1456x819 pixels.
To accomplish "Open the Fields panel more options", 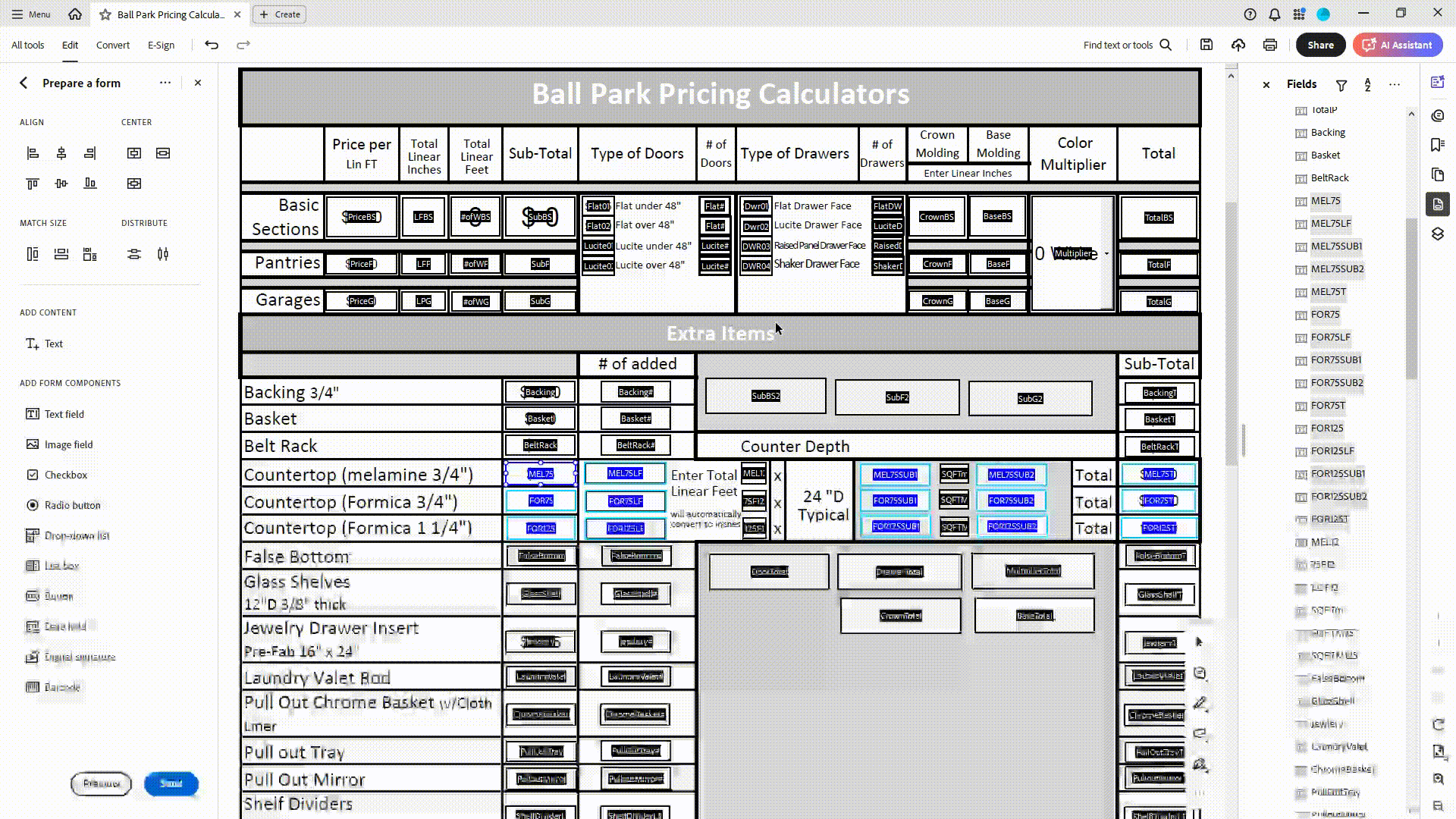I will click(x=1395, y=84).
